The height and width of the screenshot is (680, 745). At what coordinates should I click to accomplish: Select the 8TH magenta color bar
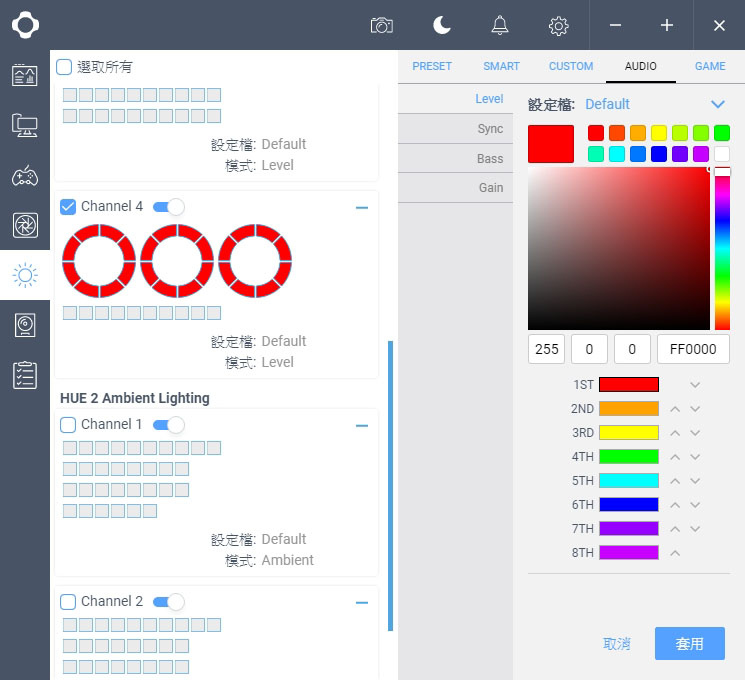coord(629,553)
